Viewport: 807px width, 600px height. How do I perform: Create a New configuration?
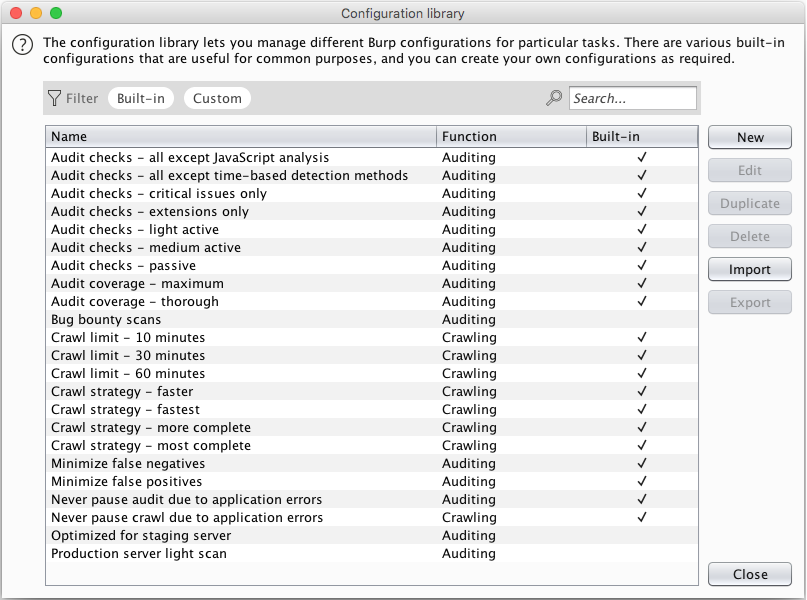[x=749, y=137]
